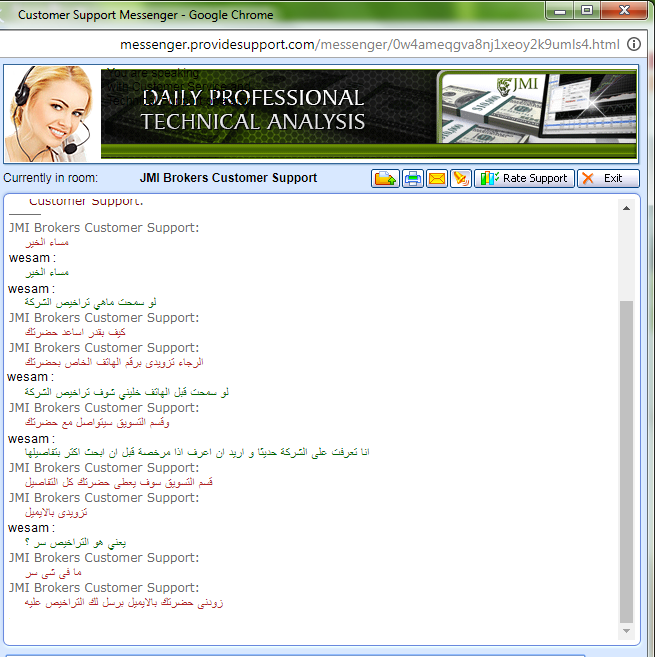
Task: Click 'JMI Brokers Customer Support' room title
Action: click(228, 178)
